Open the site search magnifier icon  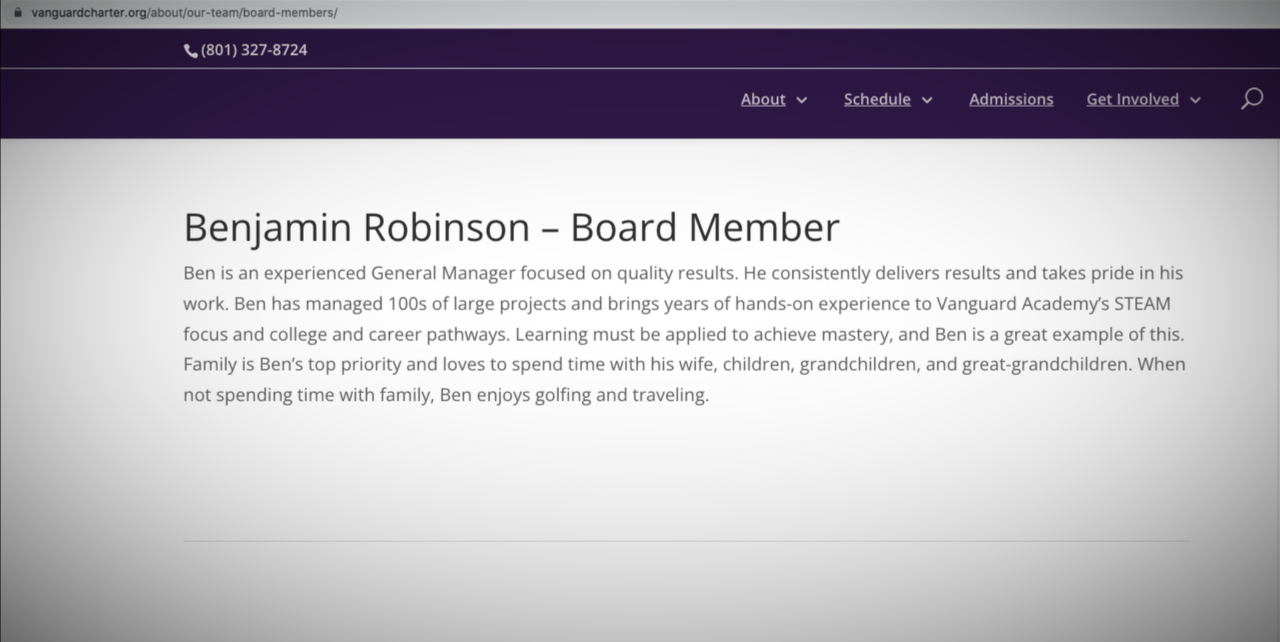[x=1251, y=99]
